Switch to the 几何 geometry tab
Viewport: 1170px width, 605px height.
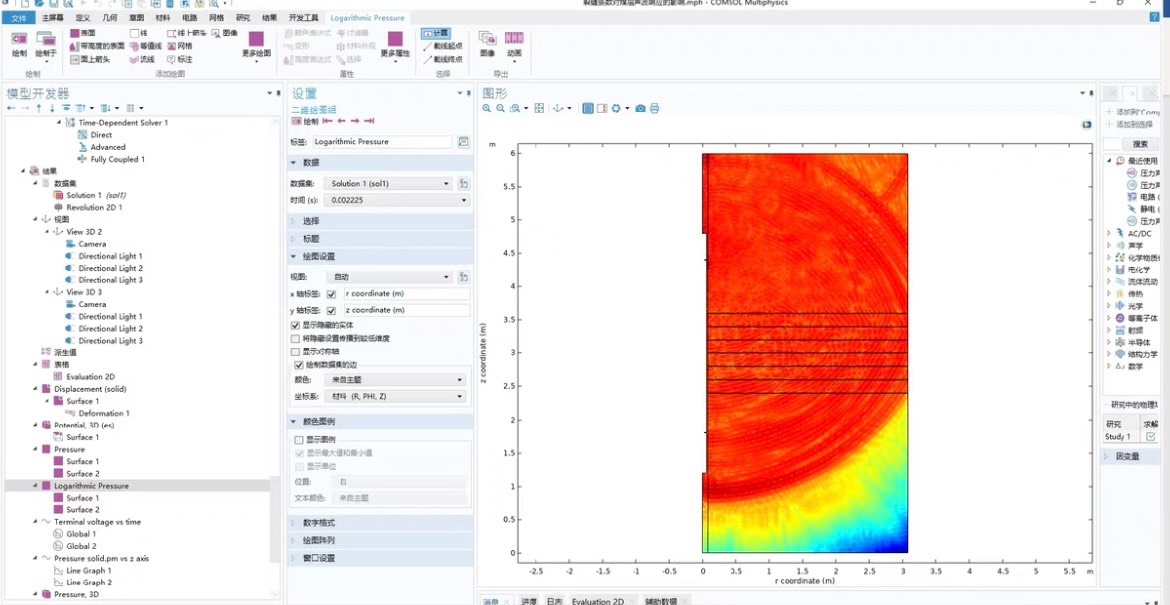pos(109,18)
